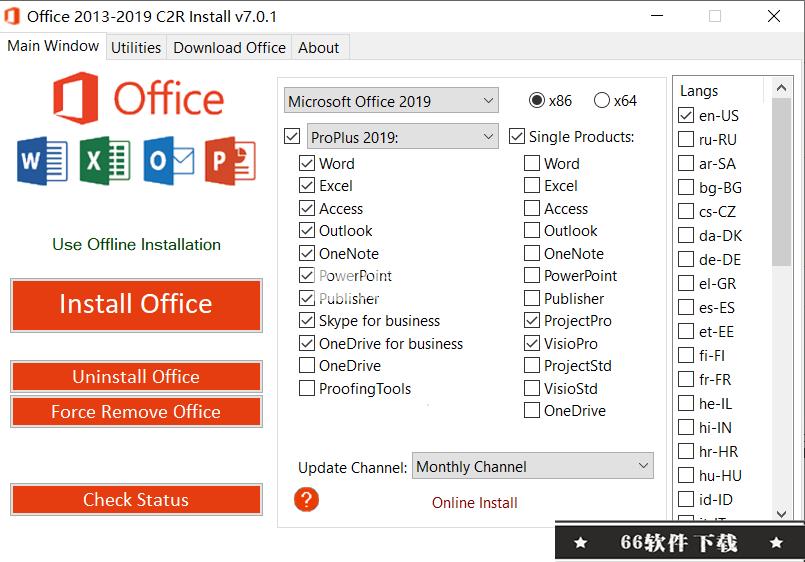Viewport: 805px width, 562px height.
Task: Start installation with Install Office button
Action: click(x=136, y=305)
